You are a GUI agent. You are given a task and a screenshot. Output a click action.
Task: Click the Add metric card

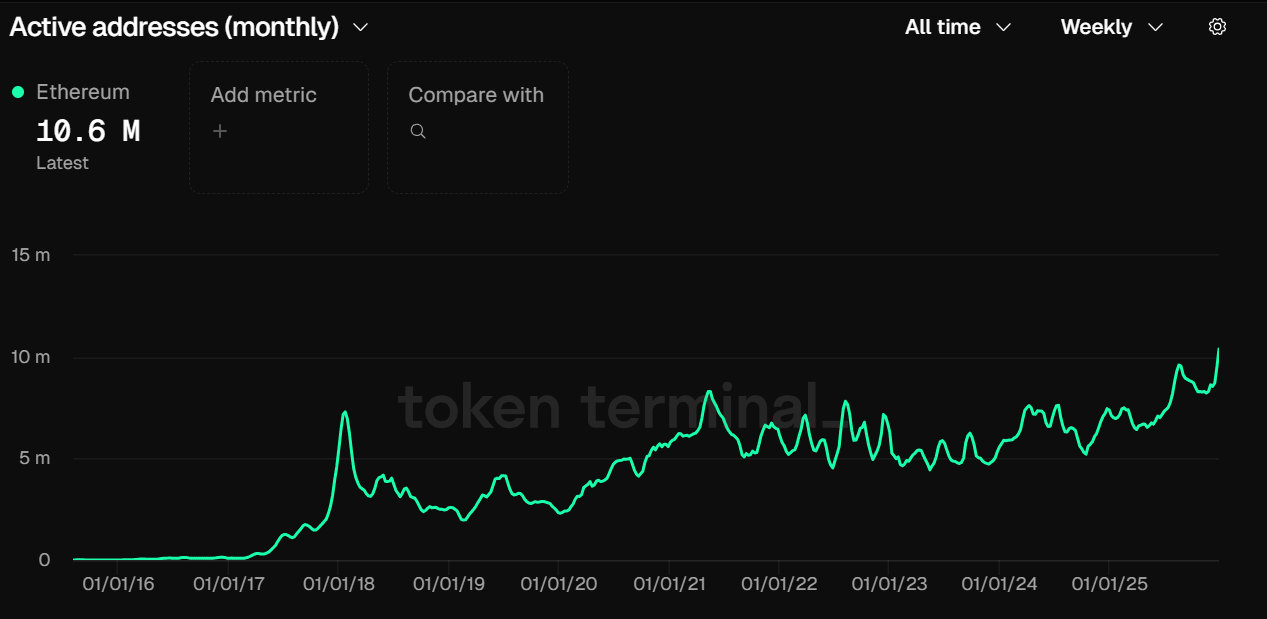(278, 127)
